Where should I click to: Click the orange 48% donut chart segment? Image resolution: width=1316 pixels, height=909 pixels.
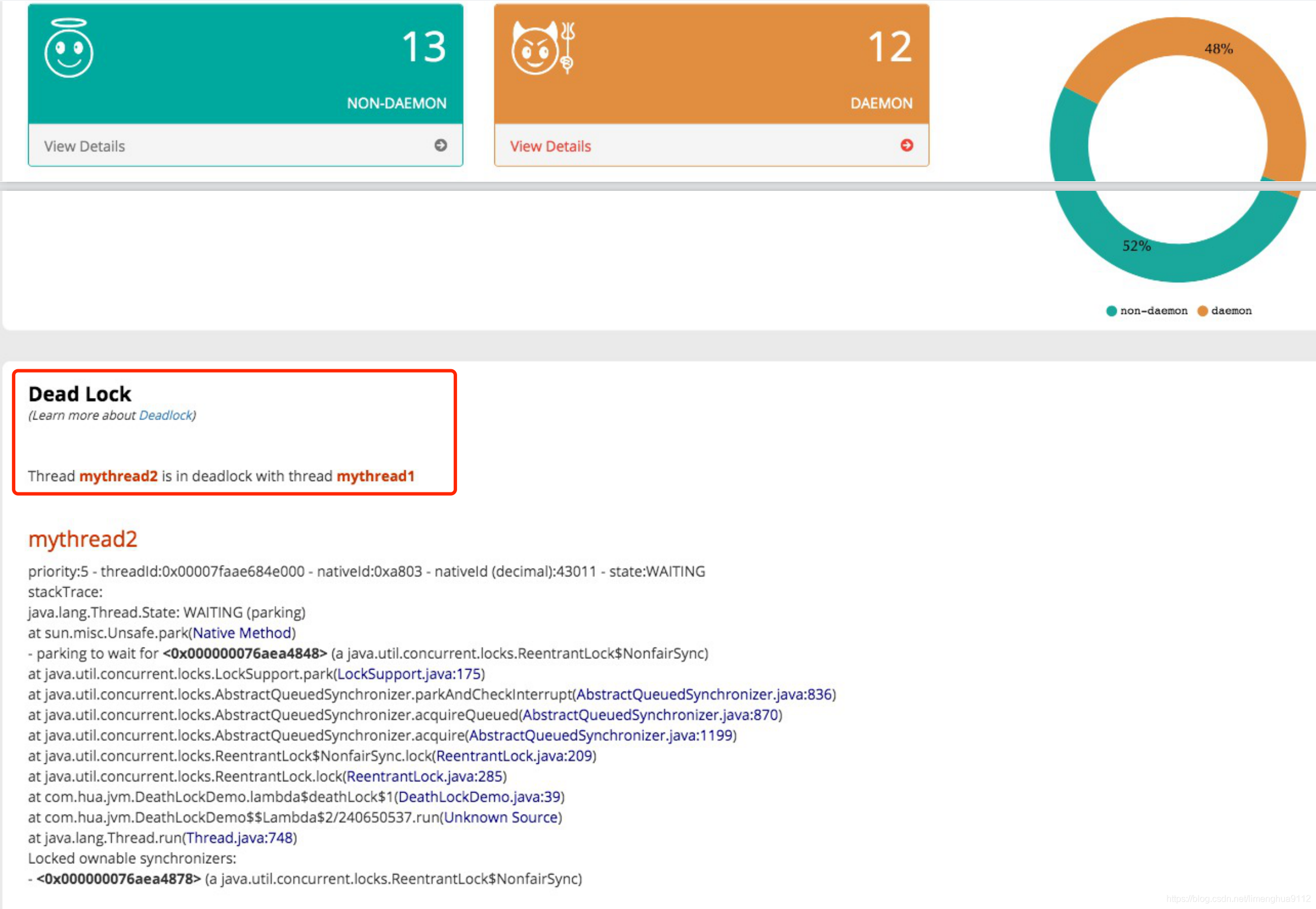[x=1218, y=49]
